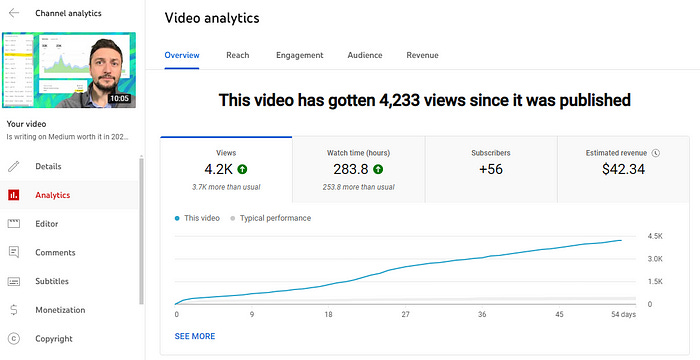Screen dimensions: 700x360
Task: Click the Monetization dollar sign icon
Action: [x=14, y=310]
